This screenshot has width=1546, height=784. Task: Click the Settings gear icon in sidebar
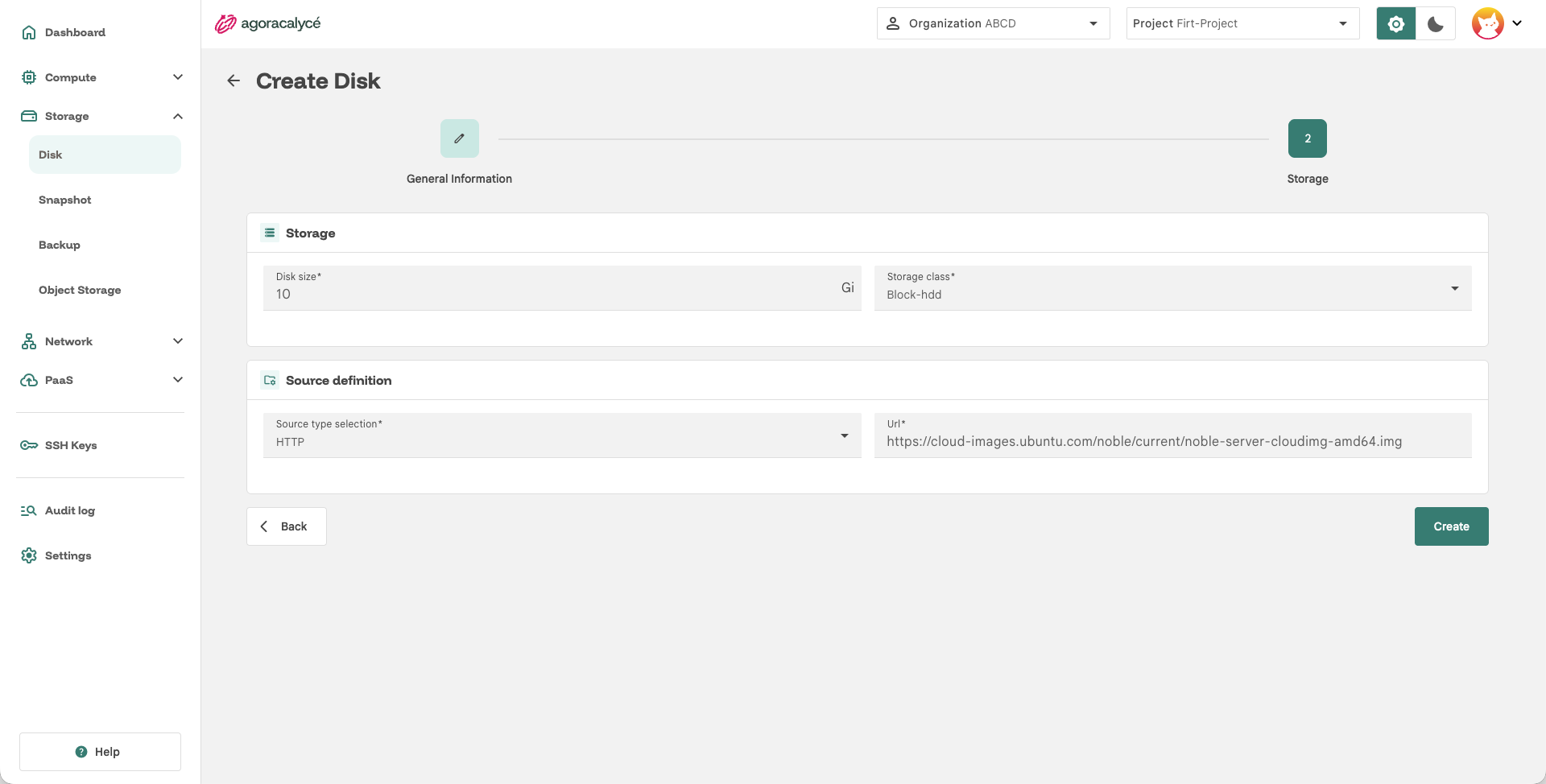[29, 555]
